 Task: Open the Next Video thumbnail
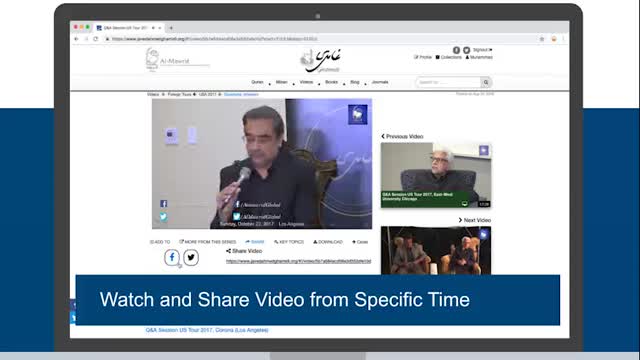(x=436, y=251)
